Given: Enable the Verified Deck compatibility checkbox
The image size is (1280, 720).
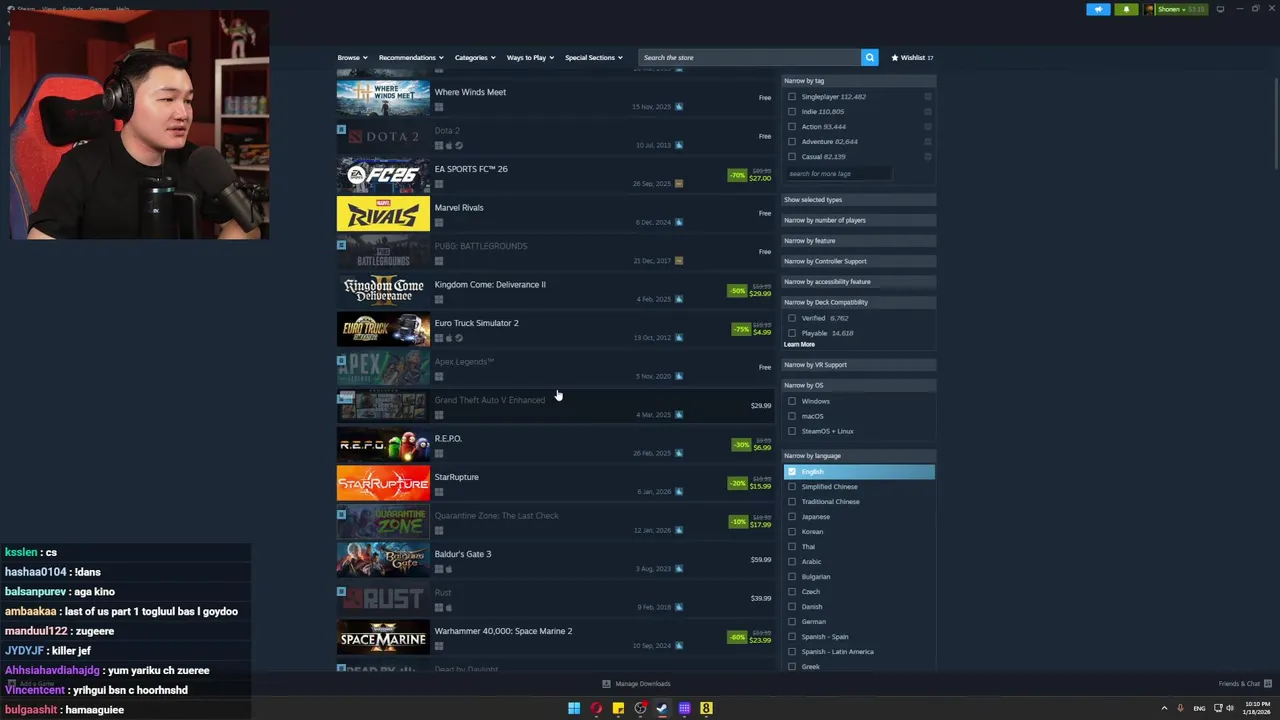Looking at the screenshot, I should [x=792, y=318].
